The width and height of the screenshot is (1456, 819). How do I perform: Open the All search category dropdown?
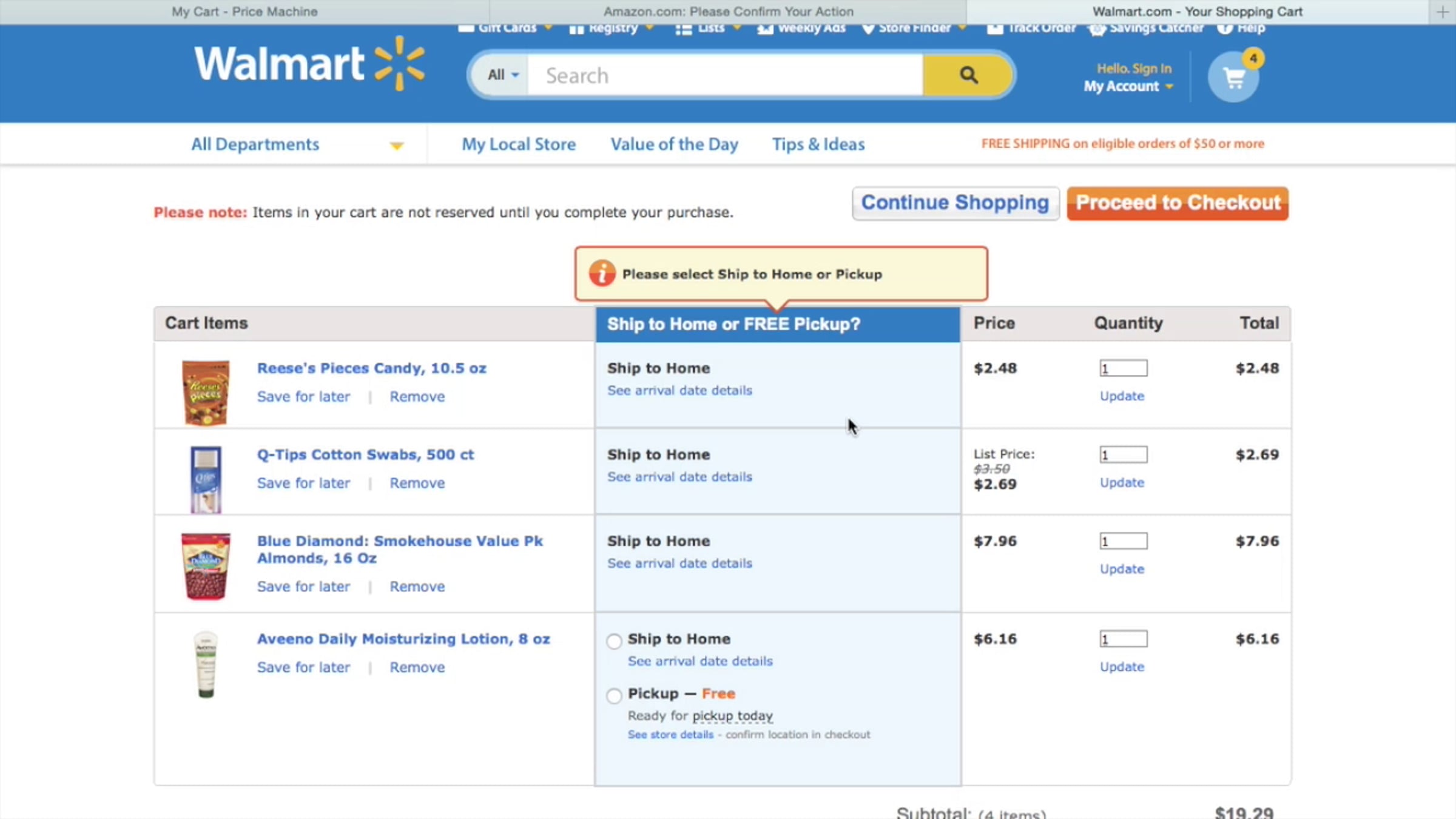point(503,75)
